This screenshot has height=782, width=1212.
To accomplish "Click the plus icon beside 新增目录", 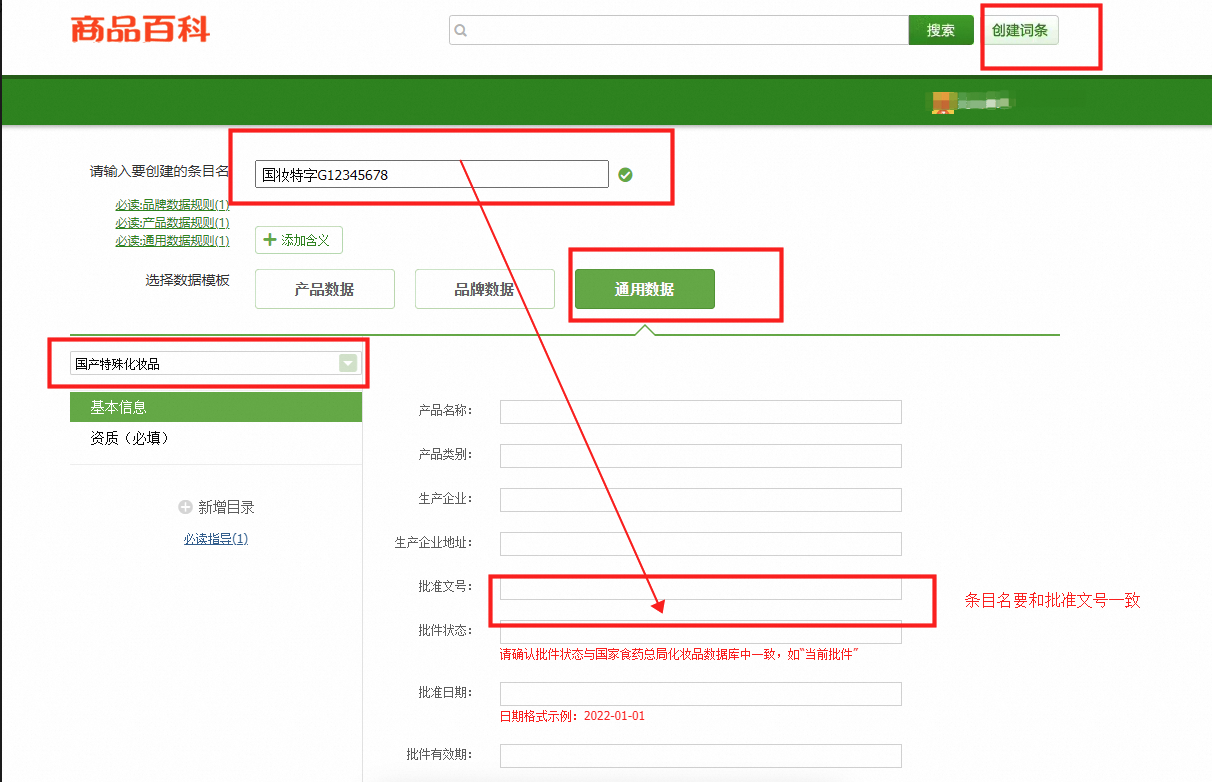I will click(185, 507).
